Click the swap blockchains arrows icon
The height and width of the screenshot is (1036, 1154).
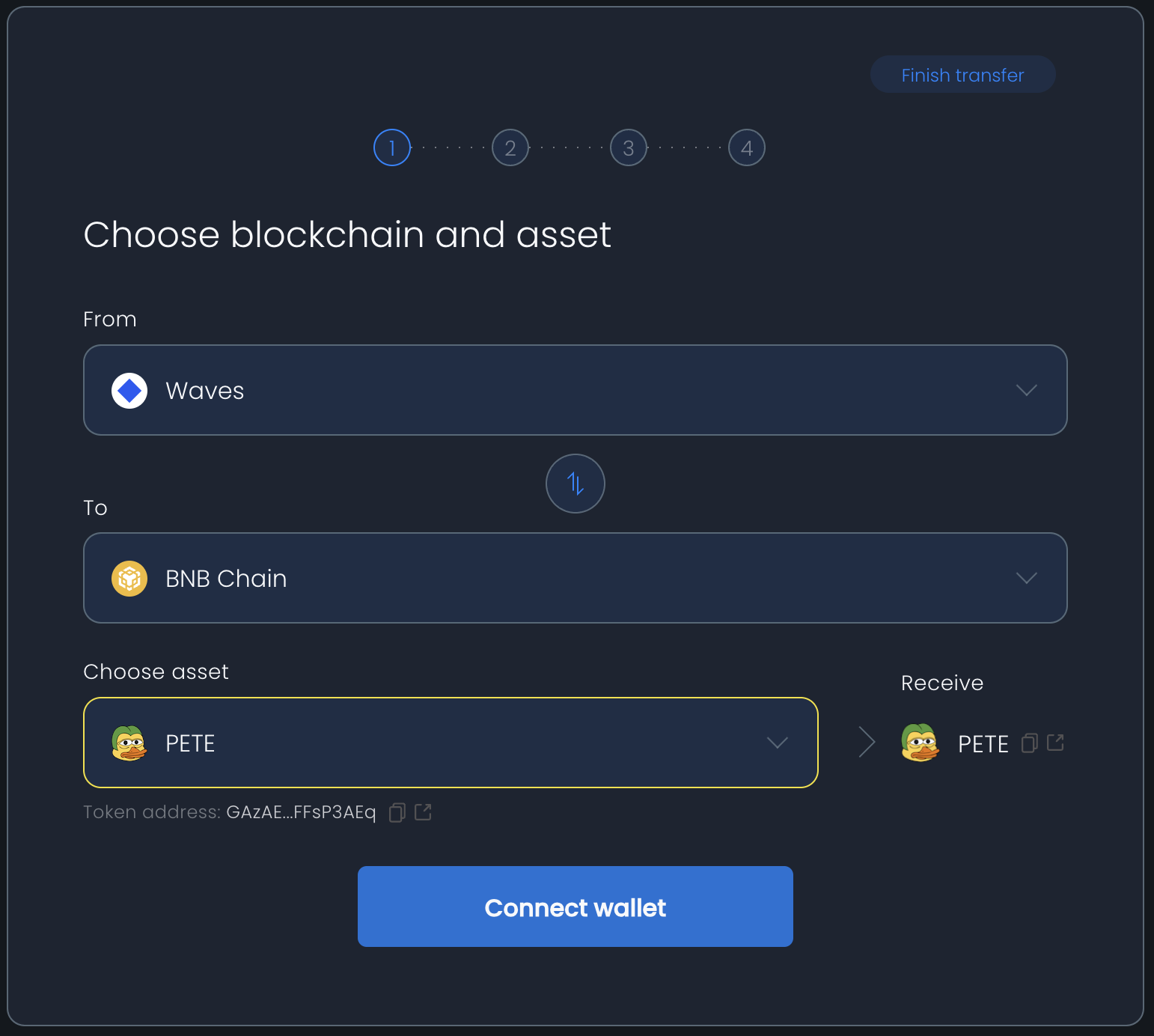click(x=575, y=484)
